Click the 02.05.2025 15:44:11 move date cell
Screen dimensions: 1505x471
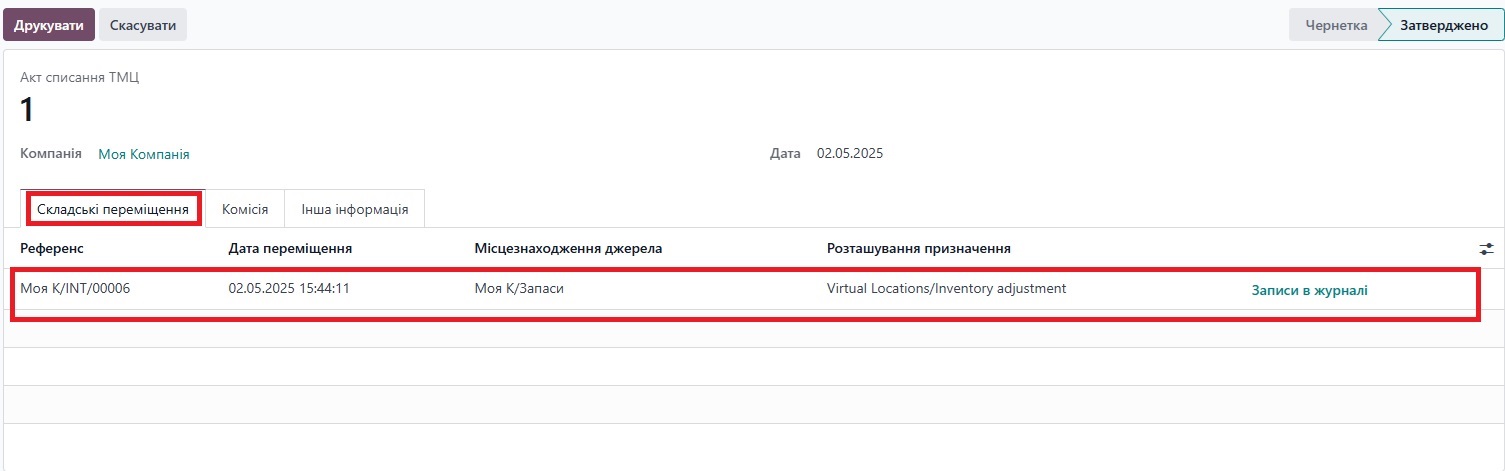point(288,288)
